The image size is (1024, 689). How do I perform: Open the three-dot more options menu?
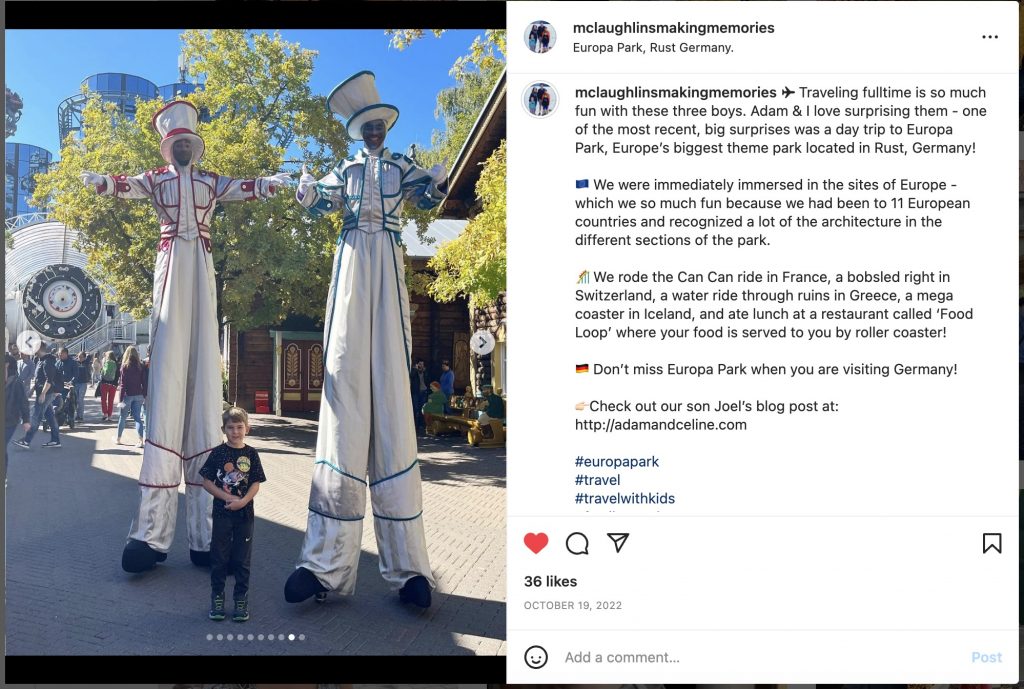[x=990, y=37]
